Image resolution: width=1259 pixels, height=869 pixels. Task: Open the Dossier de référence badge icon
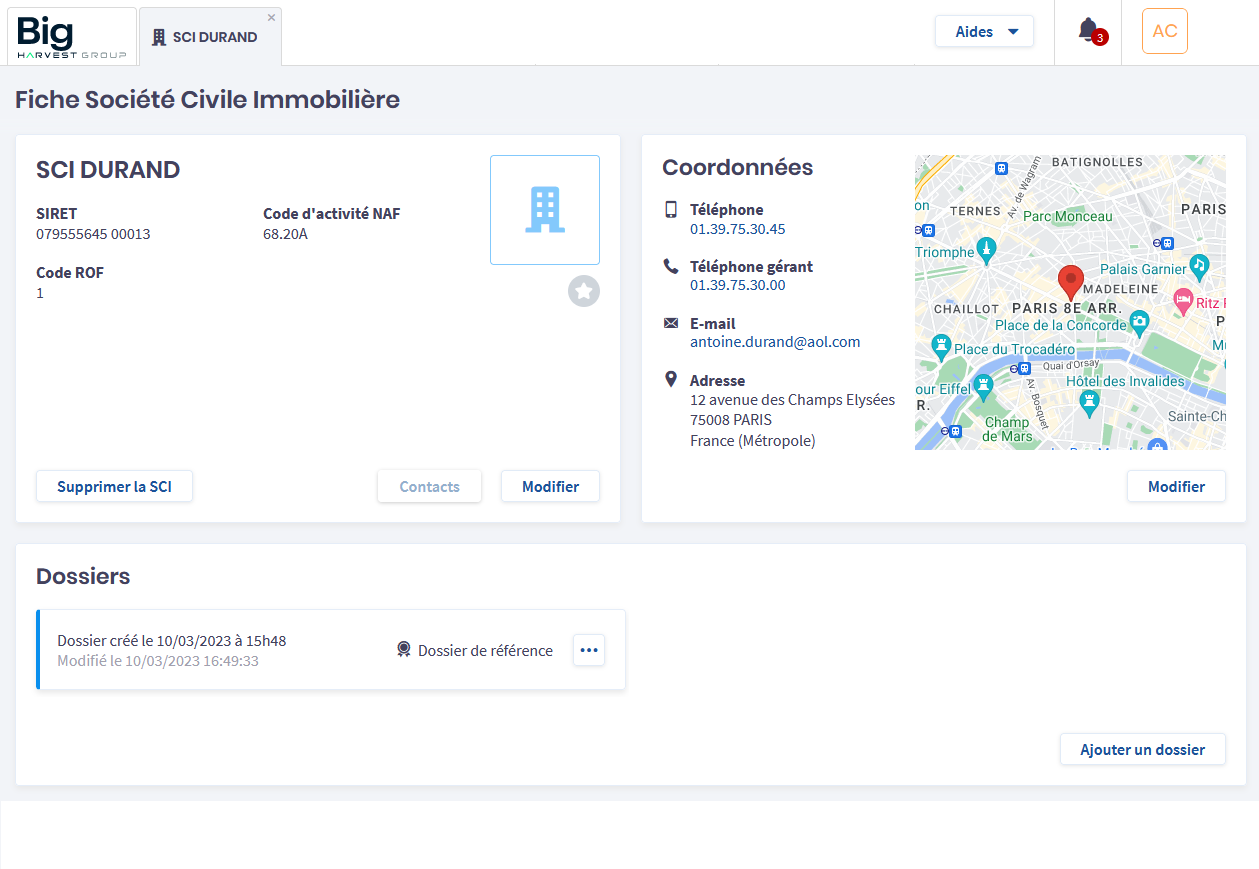[x=404, y=650]
